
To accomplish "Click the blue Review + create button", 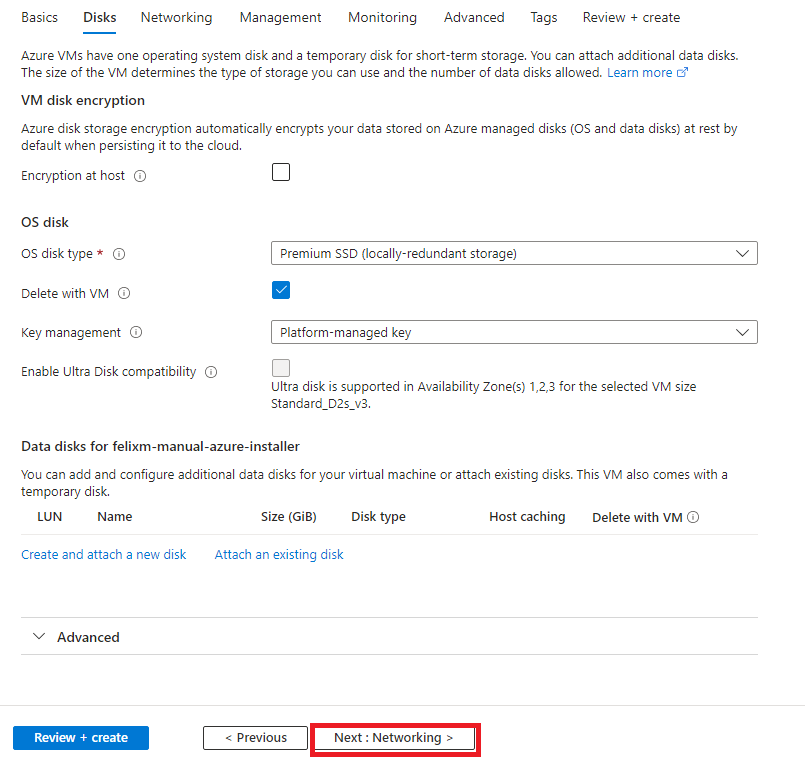I will (81, 738).
